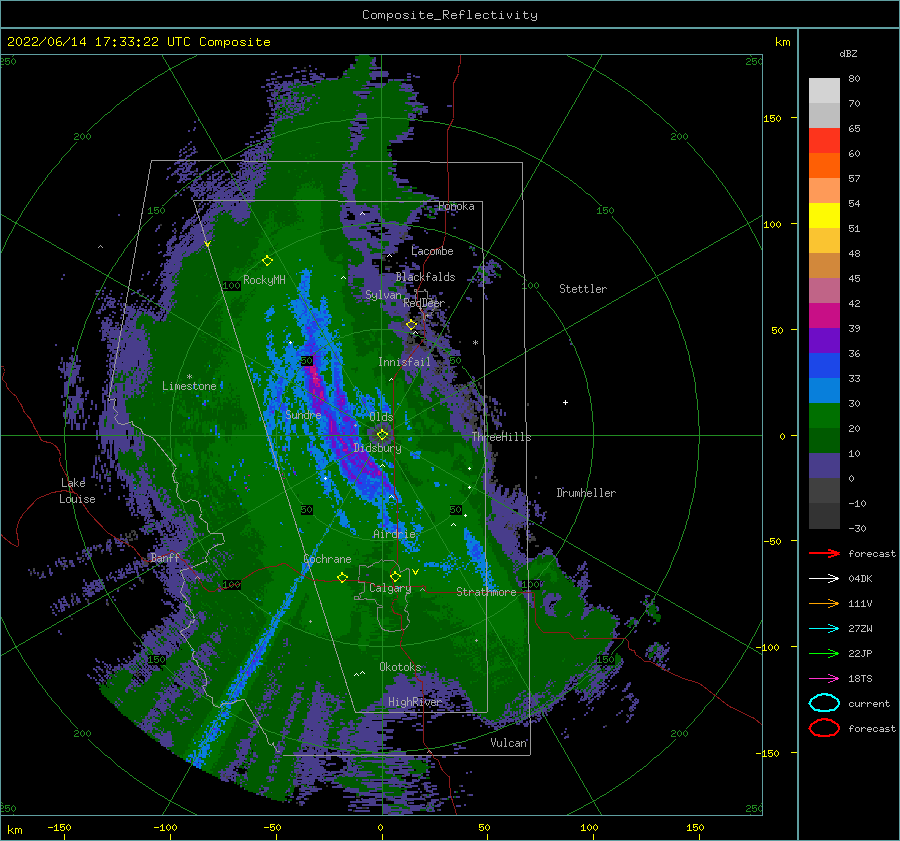
Task: Click the 111V legend label
Action: point(860,603)
